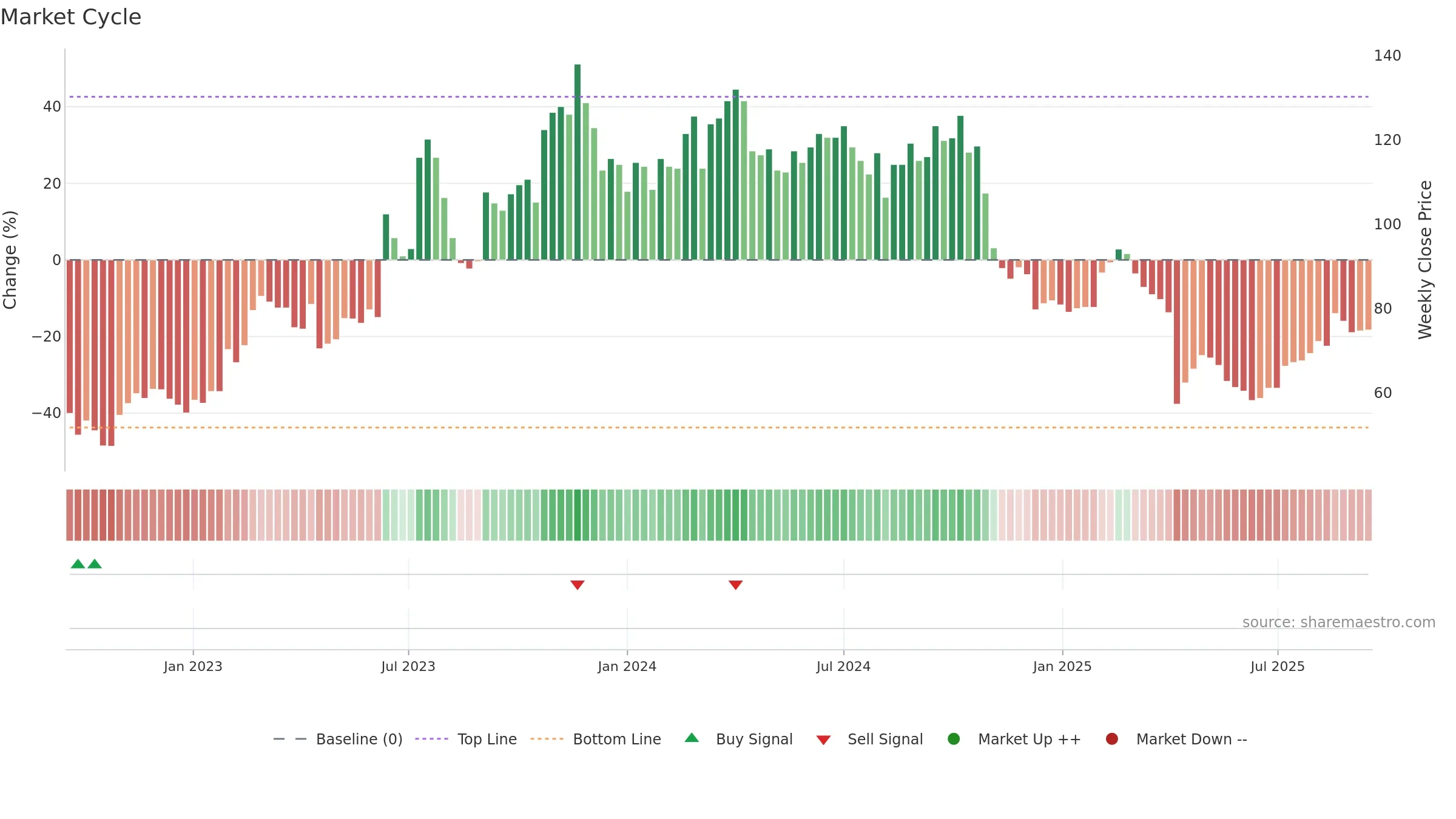Image resolution: width=1456 pixels, height=819 pixels.
Task: Click the 120 tick on price axis
Action: pyautogui.click(x=1387, y=140)
